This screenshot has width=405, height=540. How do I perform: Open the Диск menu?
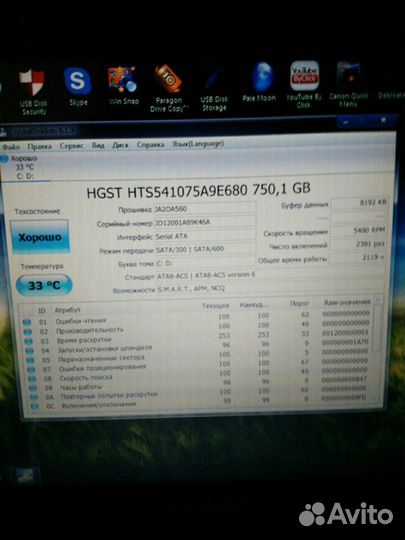(120, 145)
